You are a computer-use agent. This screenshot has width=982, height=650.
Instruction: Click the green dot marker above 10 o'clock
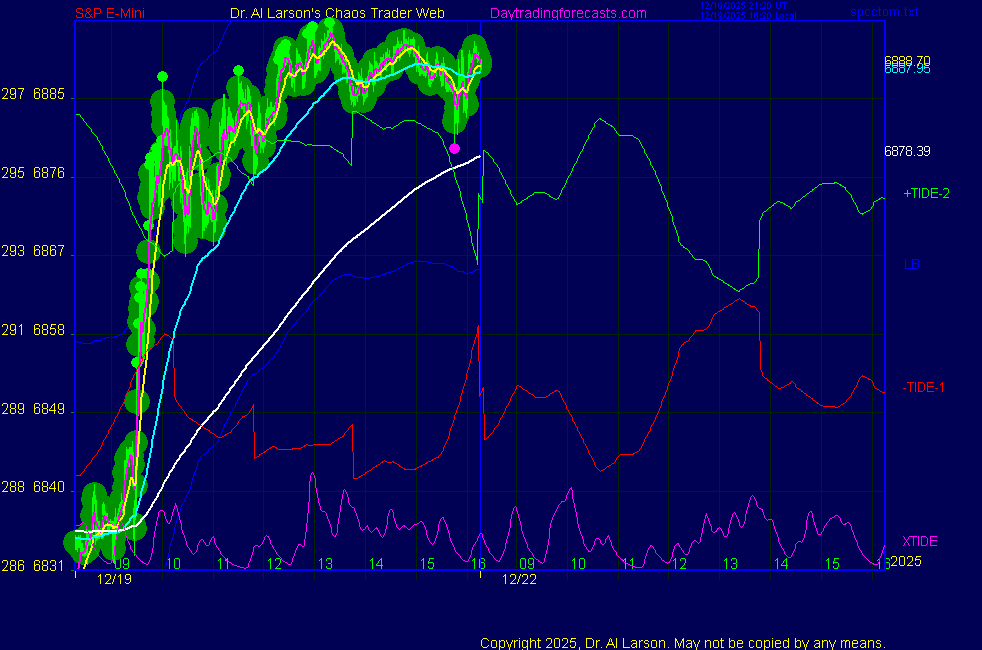point(162,76)
